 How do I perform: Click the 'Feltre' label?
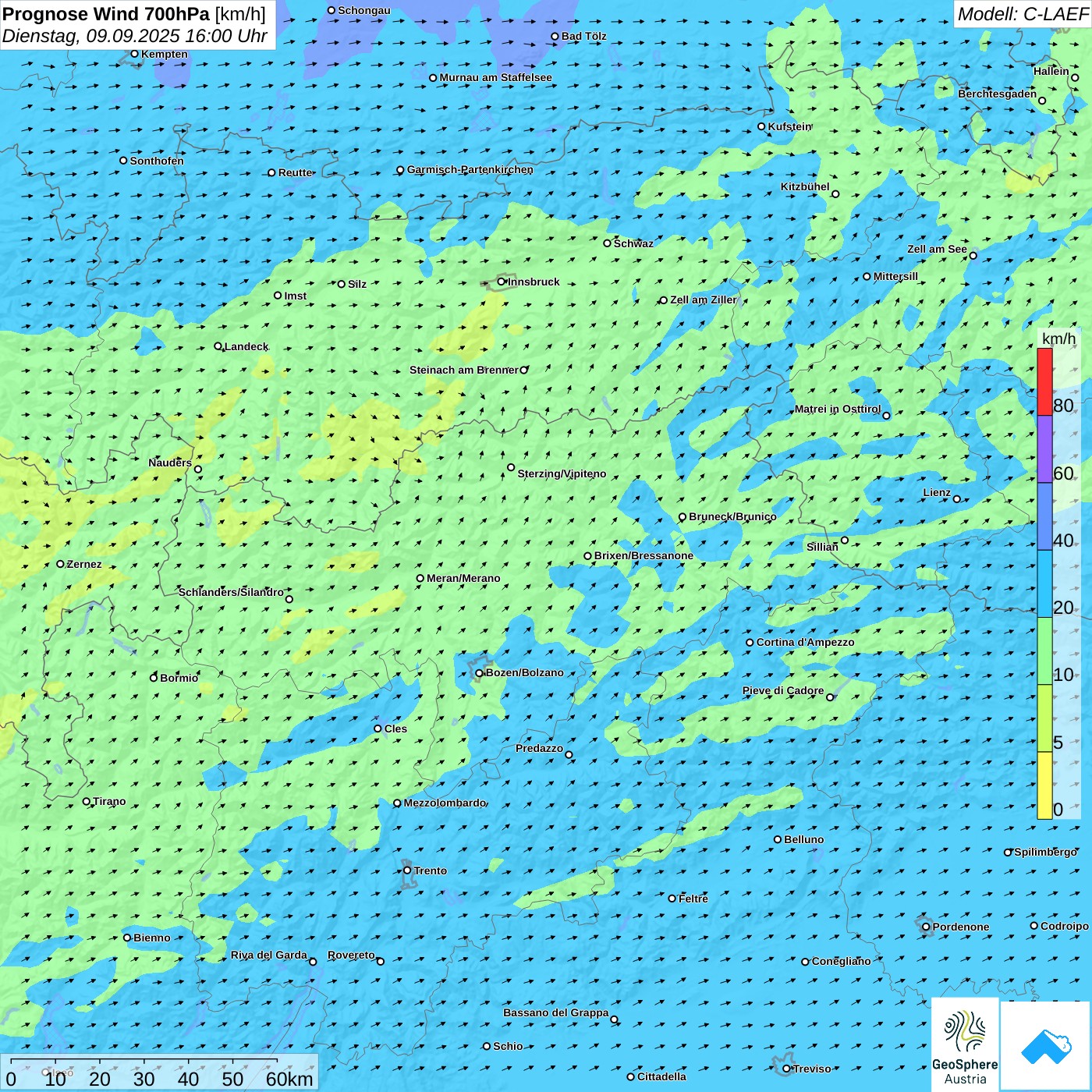point(693,899)
